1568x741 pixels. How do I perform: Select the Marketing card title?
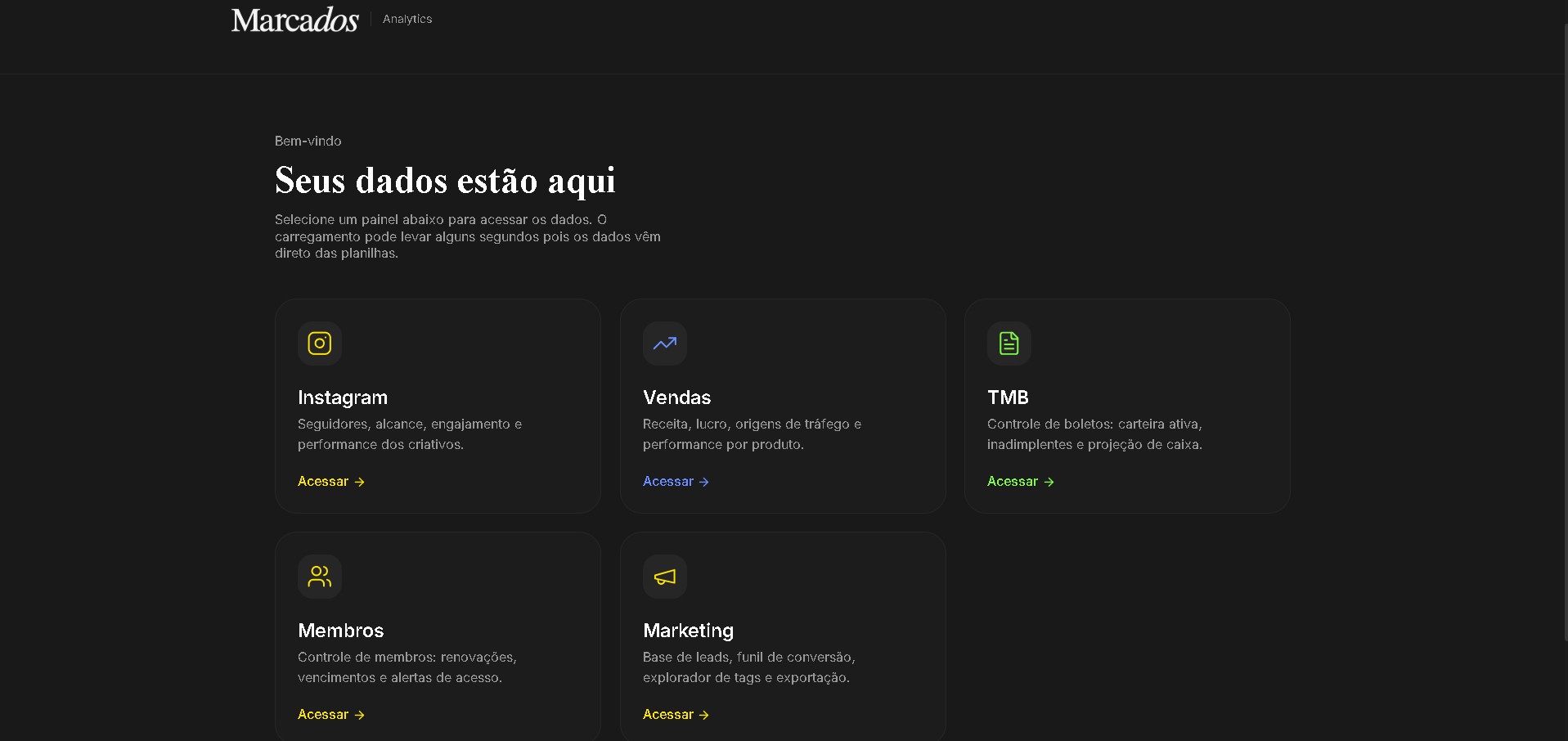tap(689, 631)
